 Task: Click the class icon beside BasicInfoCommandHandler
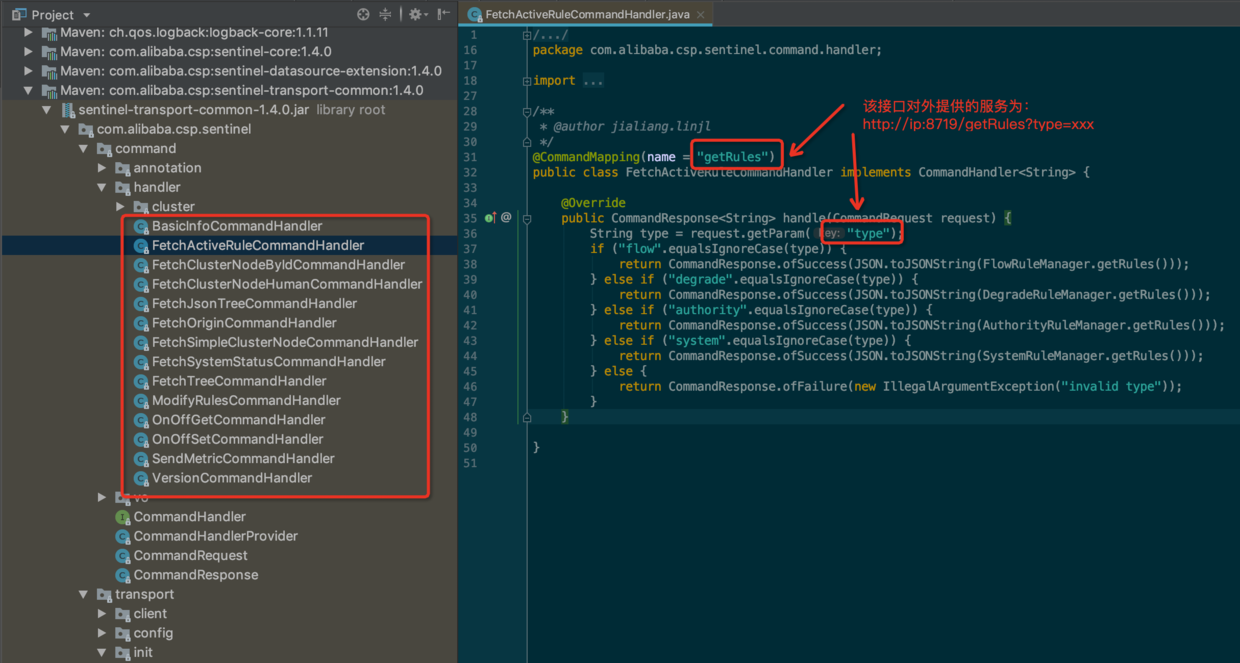coord(140,226)
